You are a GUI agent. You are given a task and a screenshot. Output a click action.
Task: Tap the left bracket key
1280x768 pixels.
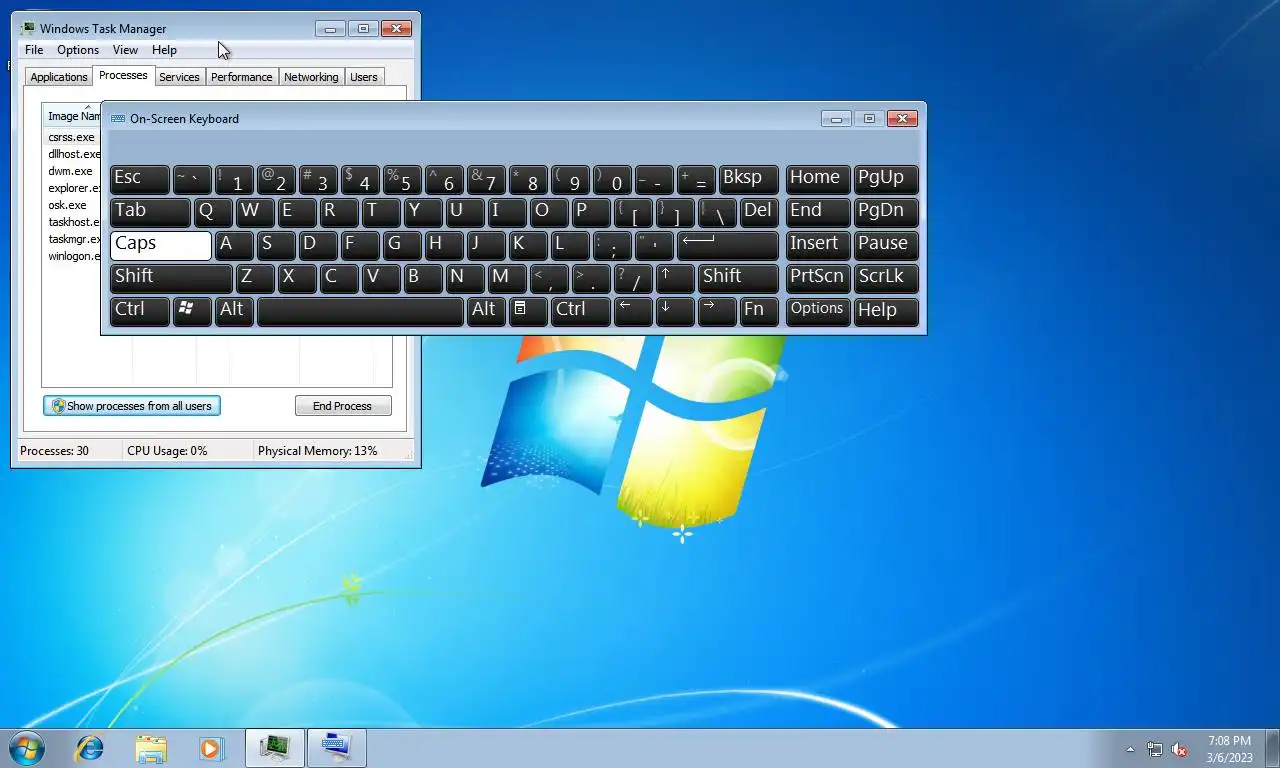(x=633, y=212)
